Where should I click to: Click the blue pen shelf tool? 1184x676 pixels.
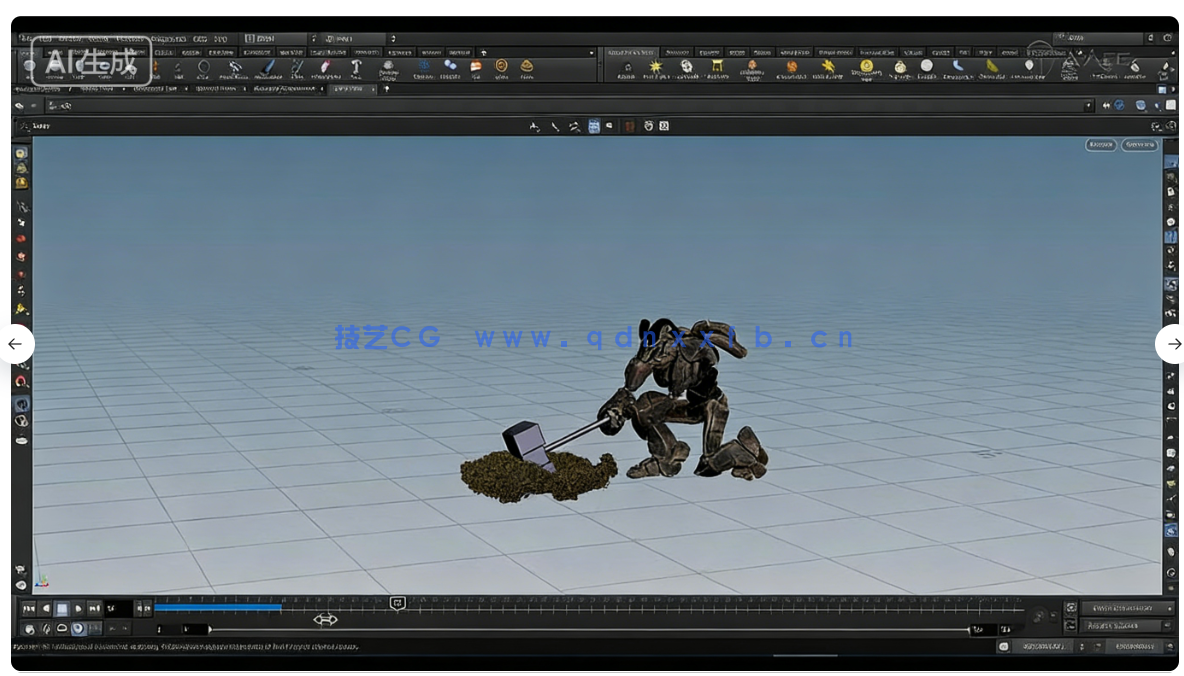pyautogui.click(x=267, y=68)
